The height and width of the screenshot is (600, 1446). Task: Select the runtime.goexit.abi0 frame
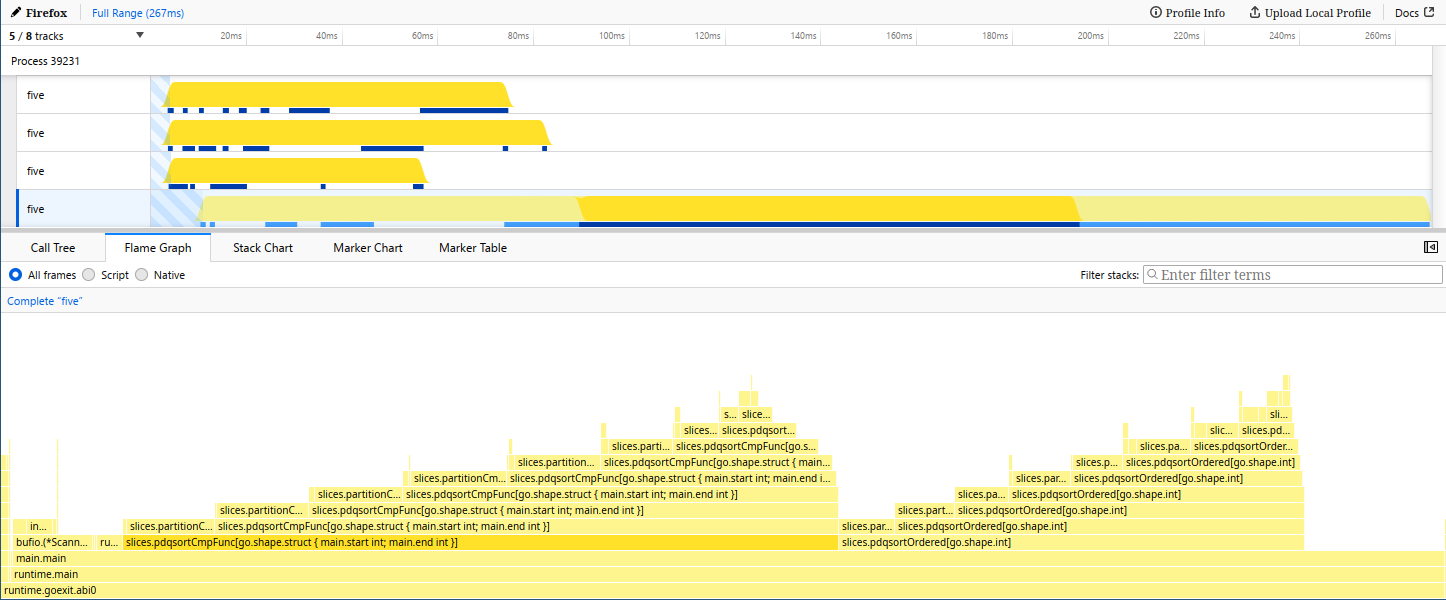tap(723, 590)
